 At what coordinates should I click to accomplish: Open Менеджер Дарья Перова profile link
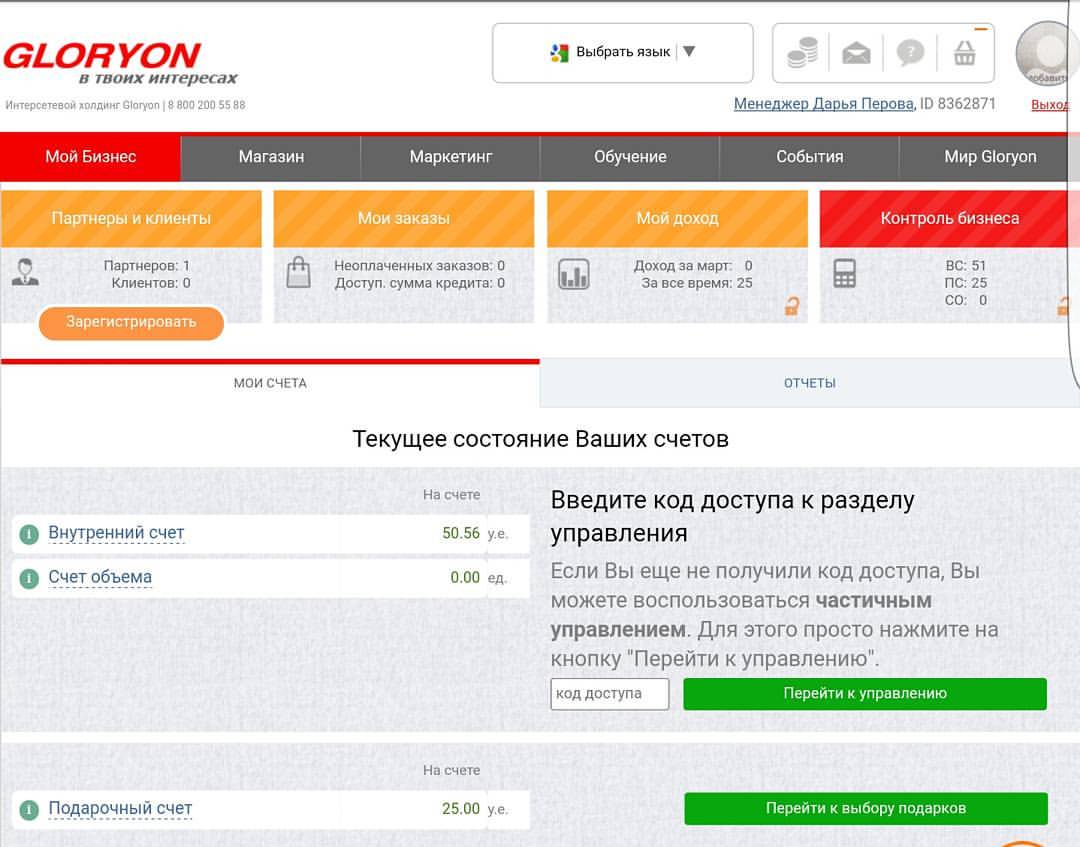coord(824,104)
